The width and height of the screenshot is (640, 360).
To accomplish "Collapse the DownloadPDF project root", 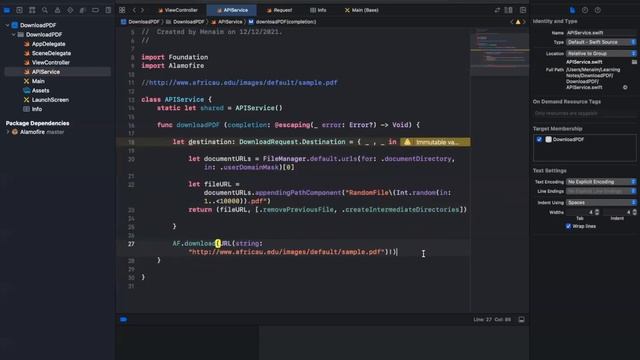I will [7, 25].
